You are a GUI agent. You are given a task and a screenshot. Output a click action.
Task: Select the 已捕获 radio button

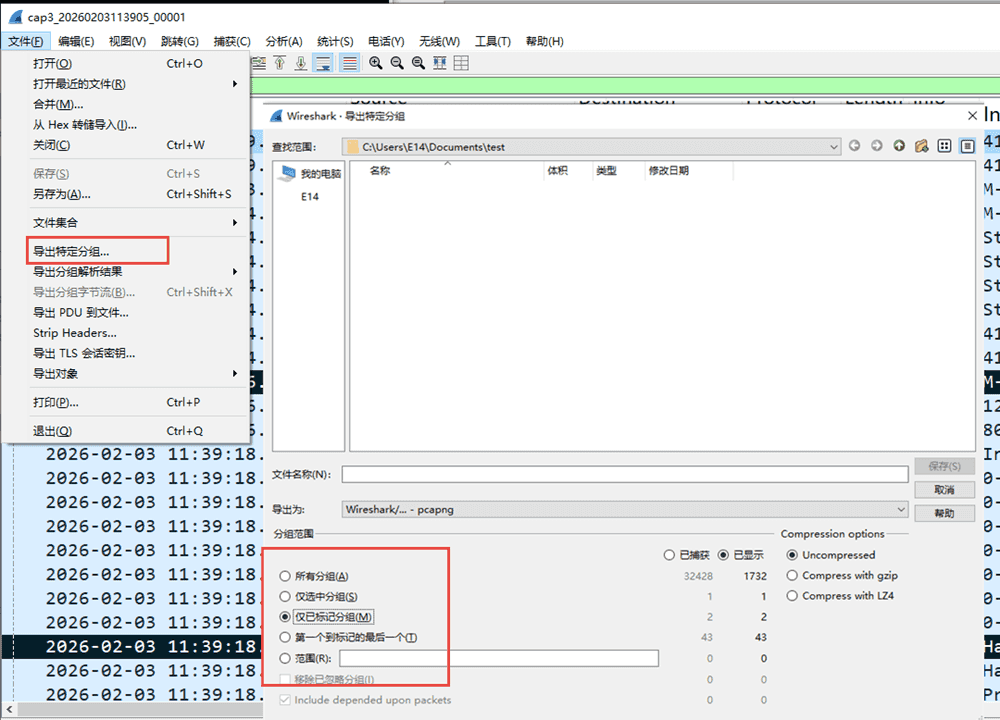[x=669, y=555]
